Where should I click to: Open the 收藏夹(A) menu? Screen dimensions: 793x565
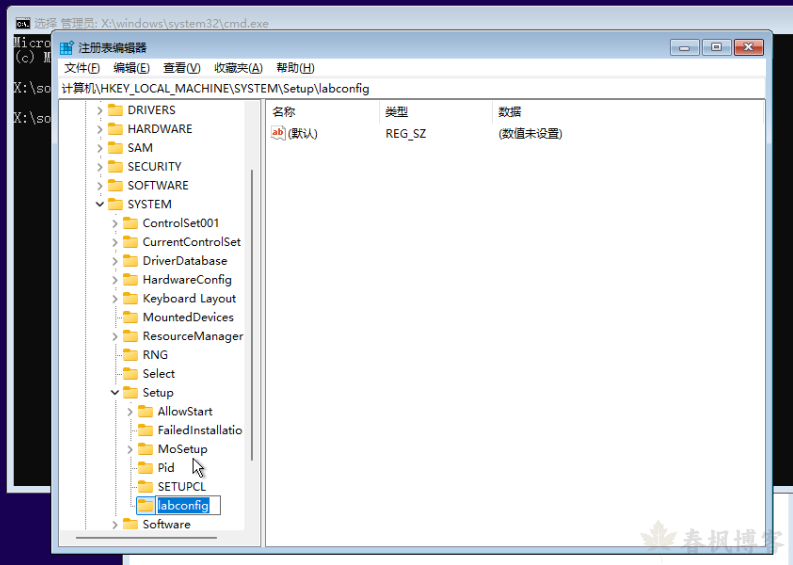click(x=238, y=68)
